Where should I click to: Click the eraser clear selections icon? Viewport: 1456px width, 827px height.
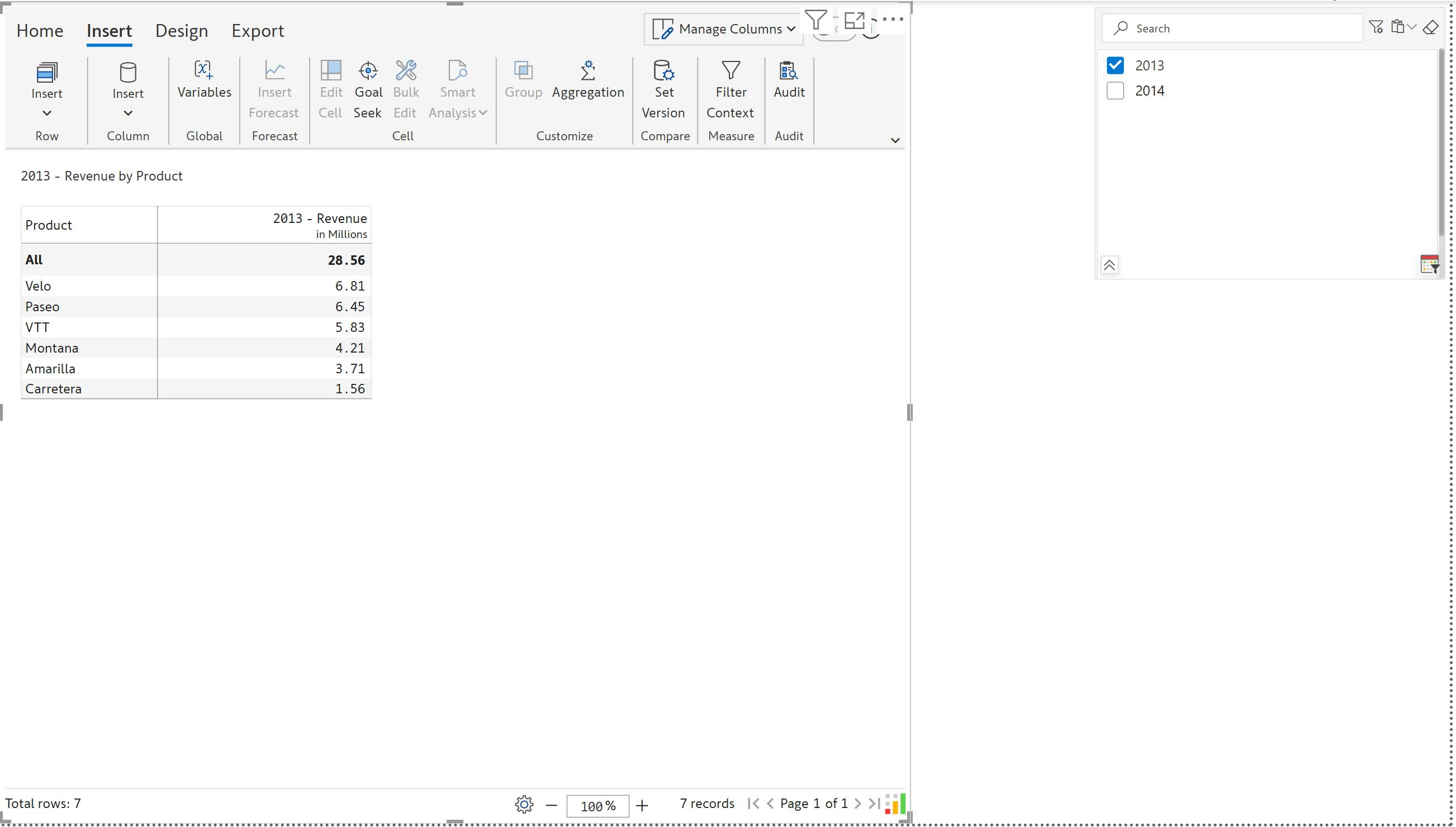(x=1431, y=27)
